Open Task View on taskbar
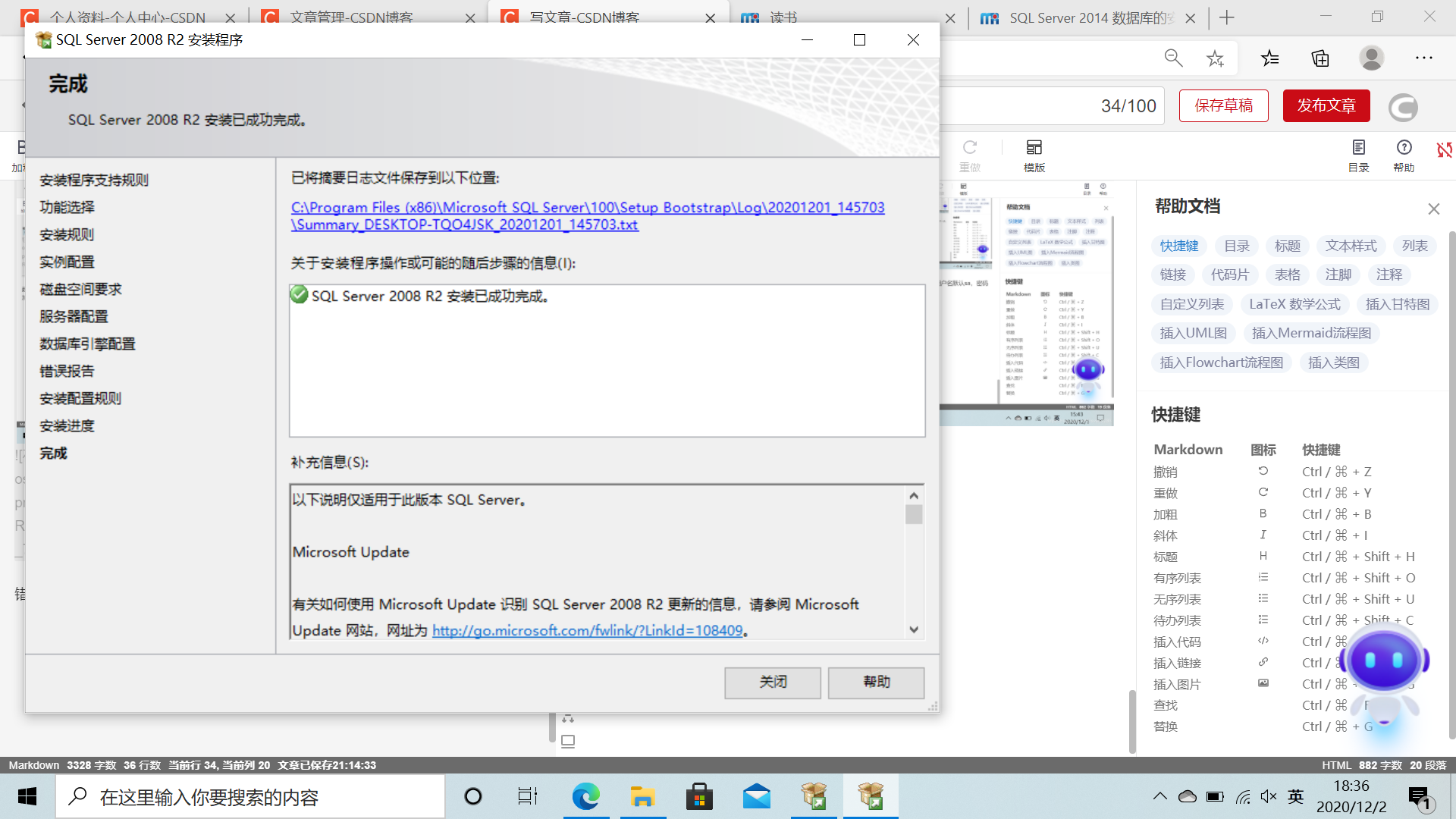The height and width of the screenshot is (819, 1456). [528, 796]
